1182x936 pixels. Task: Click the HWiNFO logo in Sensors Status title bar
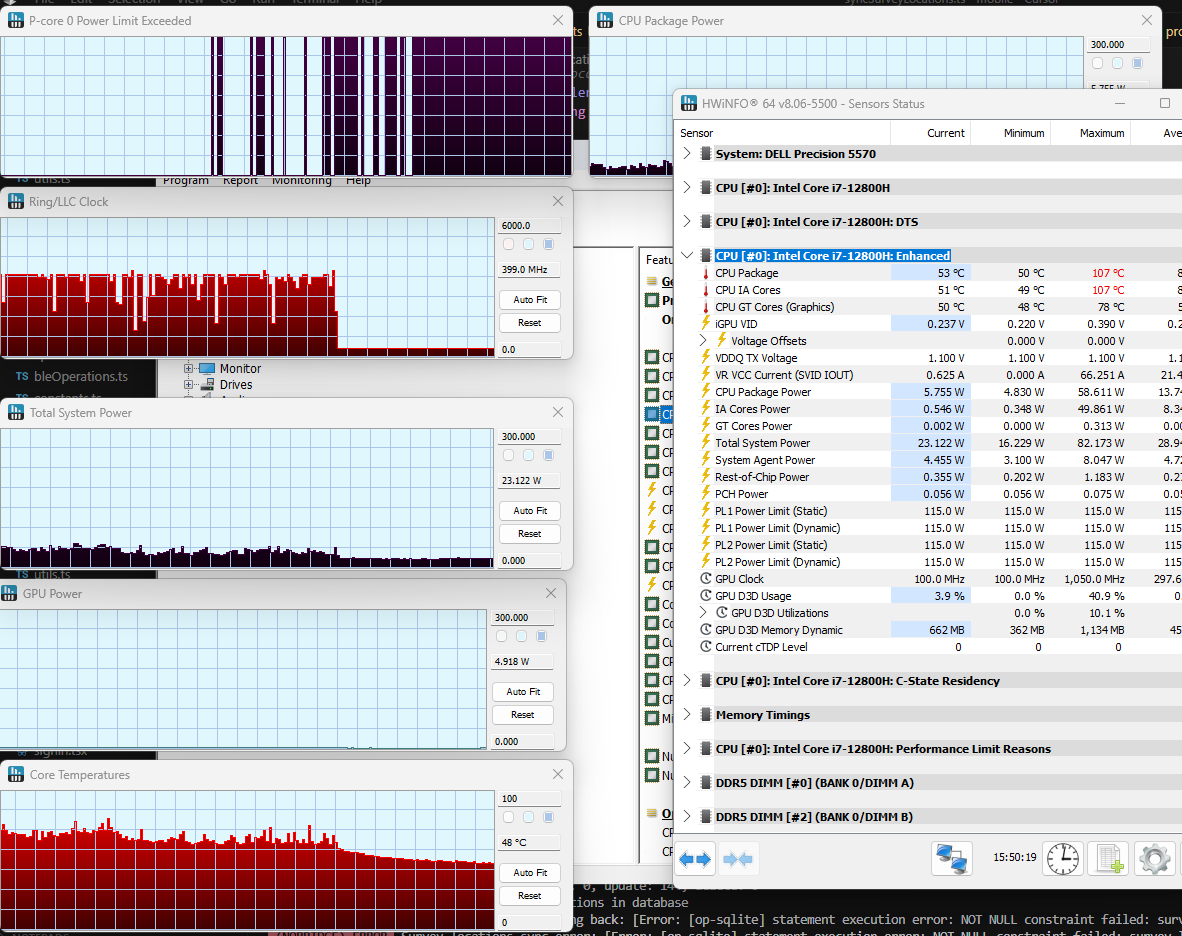688,103
